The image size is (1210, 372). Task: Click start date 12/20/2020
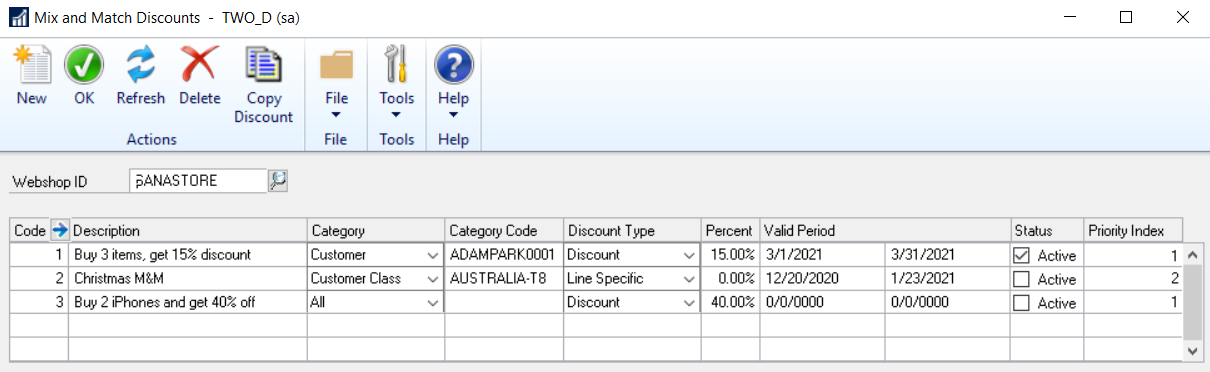[822, 279]
